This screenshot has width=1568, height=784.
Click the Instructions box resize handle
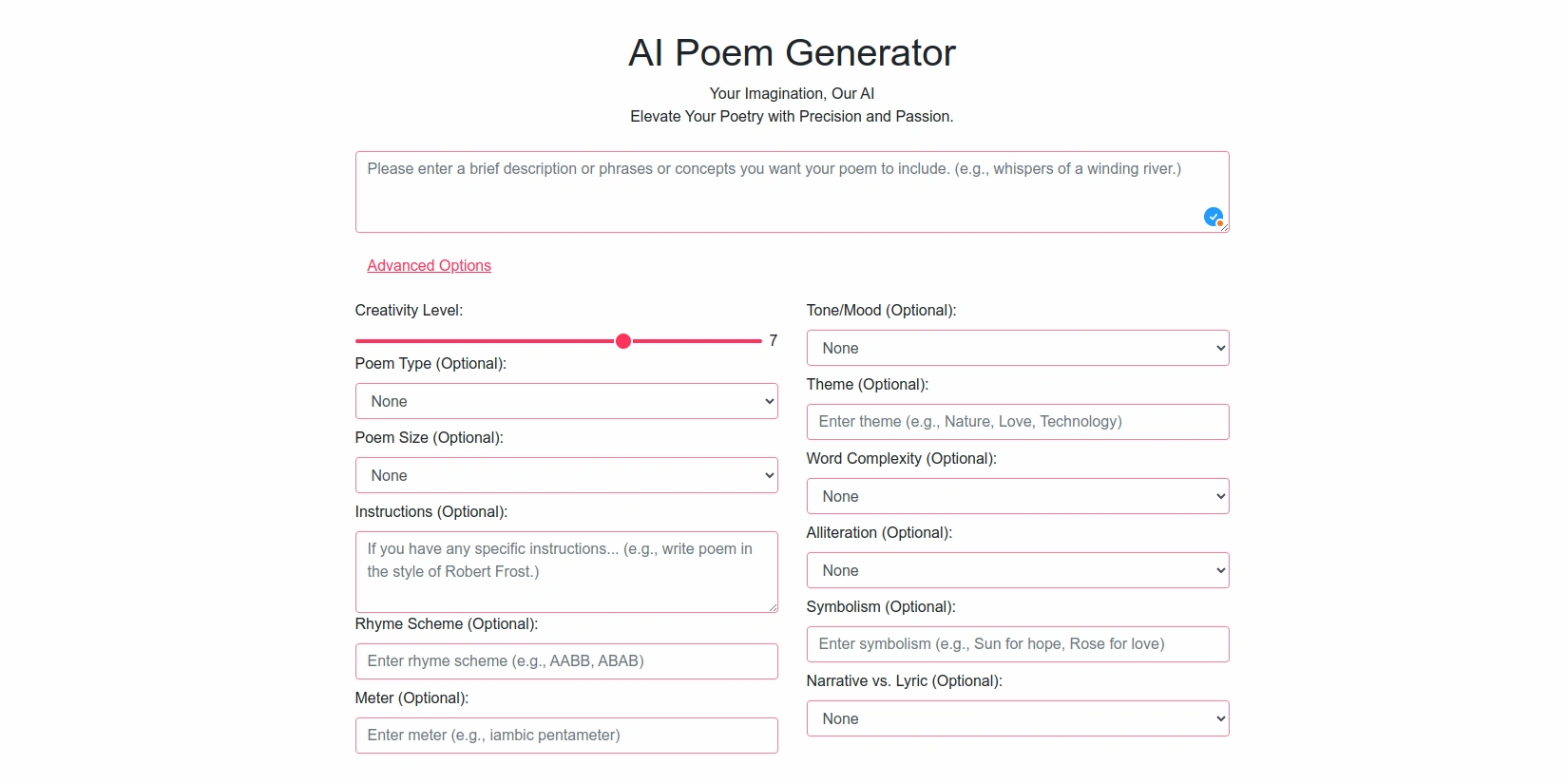coord(773,607)
